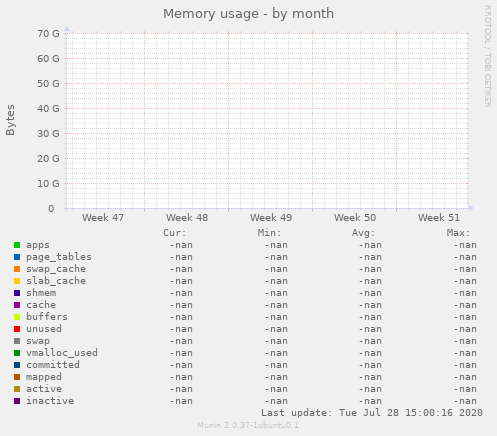Viewport: 497px width, 436px height.
Task: Click the '20 G' y-axis label
Action: tap(48, 159)
